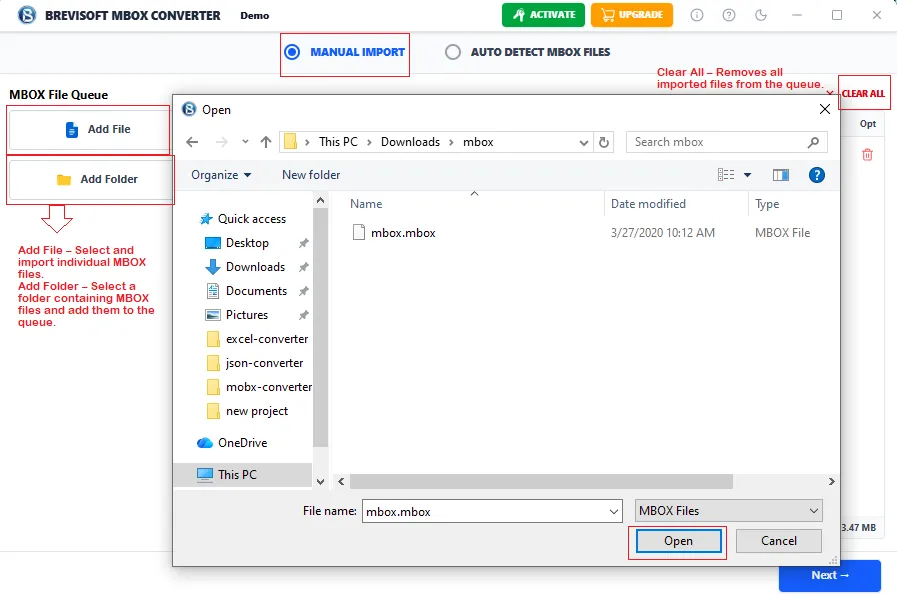Click the Pictures pin icon
The width and height of the screenshot is (897, 597).
304,315
